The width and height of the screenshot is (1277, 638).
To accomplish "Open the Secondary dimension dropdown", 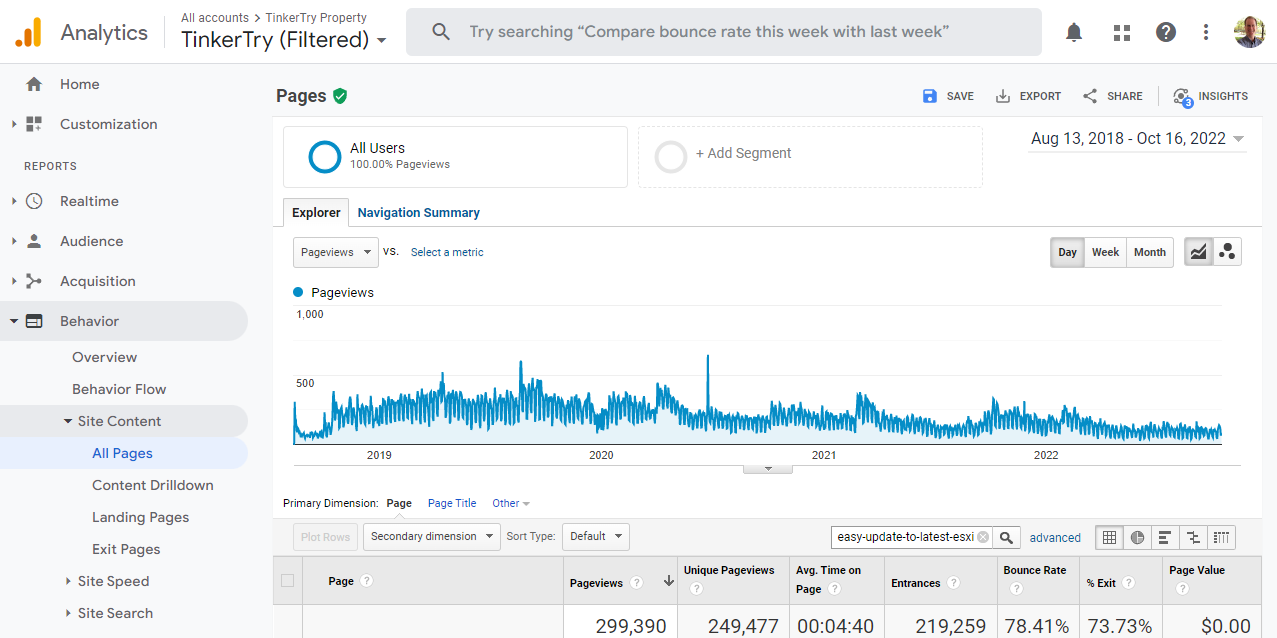I will pos(431,537).
